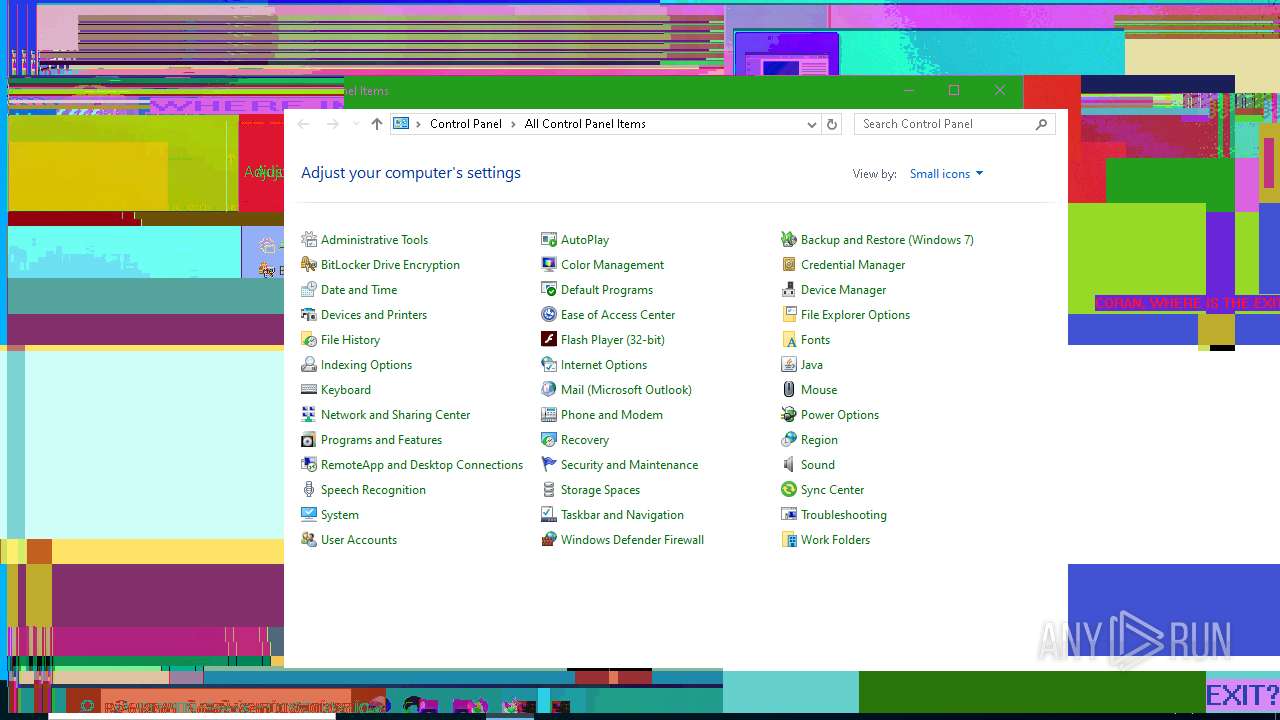The height and width of the screenshot is (720, 1280).
Task: Click the Back navigation arrow
Action: tap(304, 124)
